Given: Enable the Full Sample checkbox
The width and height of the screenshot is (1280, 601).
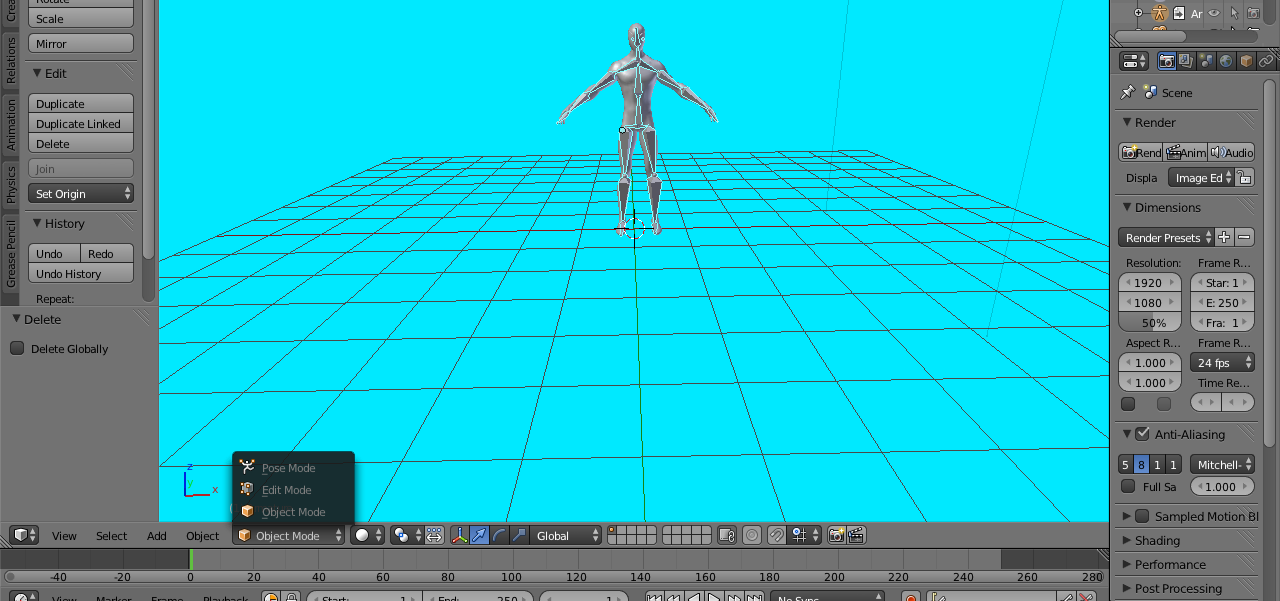Looking at the screenshot, I should point(1128,487).
